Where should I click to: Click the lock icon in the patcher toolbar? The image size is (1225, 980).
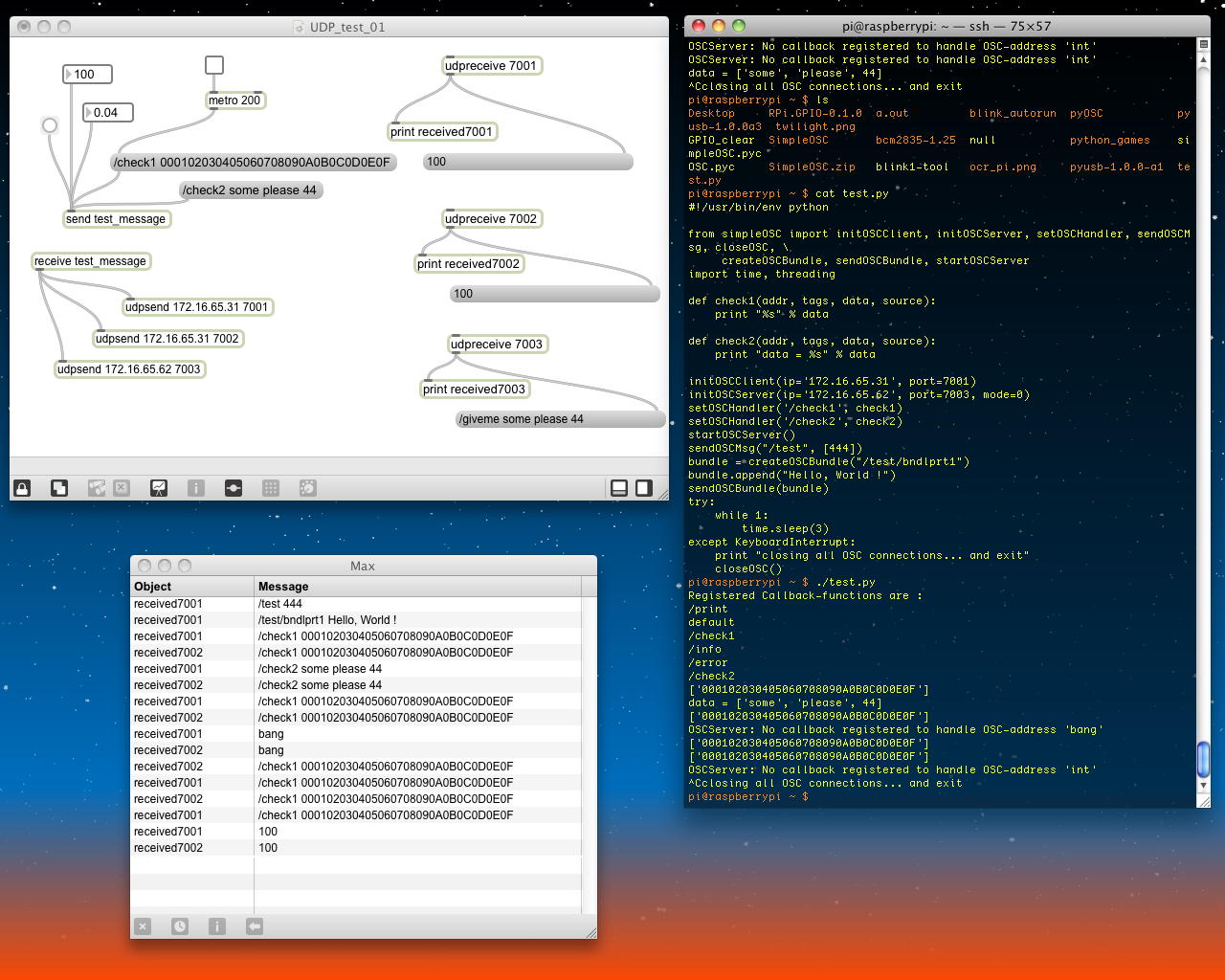(22, 488)
